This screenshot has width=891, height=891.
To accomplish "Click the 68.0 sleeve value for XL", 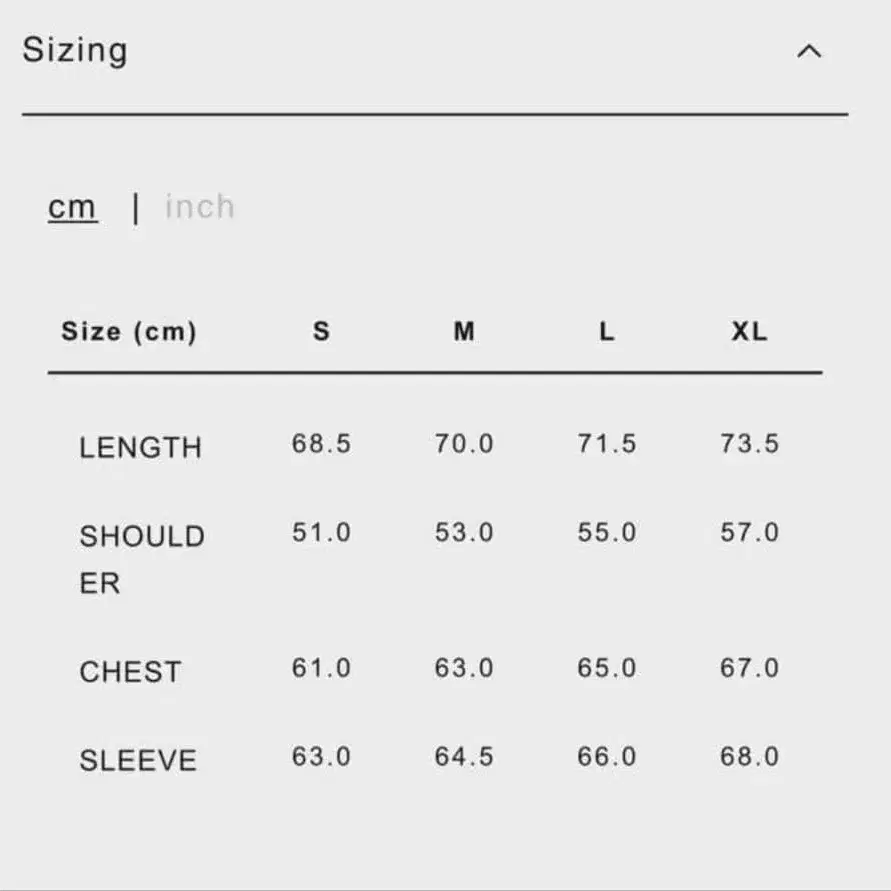I will pyautogui.click(x=749, y=757).
